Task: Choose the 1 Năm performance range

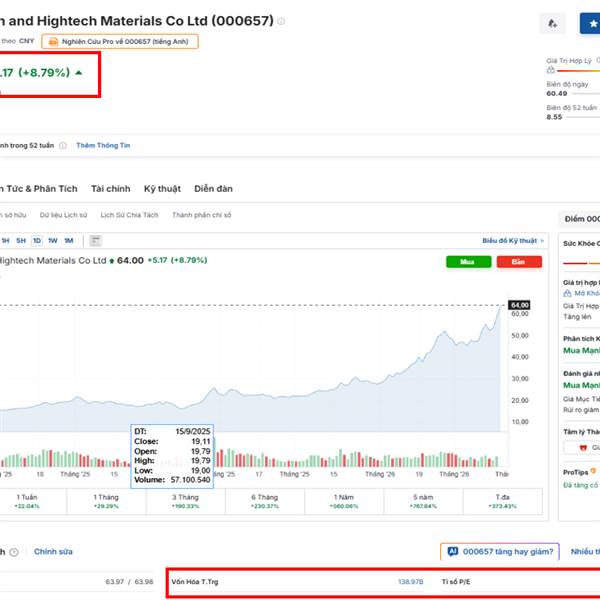Action: (x=345, y=496)
